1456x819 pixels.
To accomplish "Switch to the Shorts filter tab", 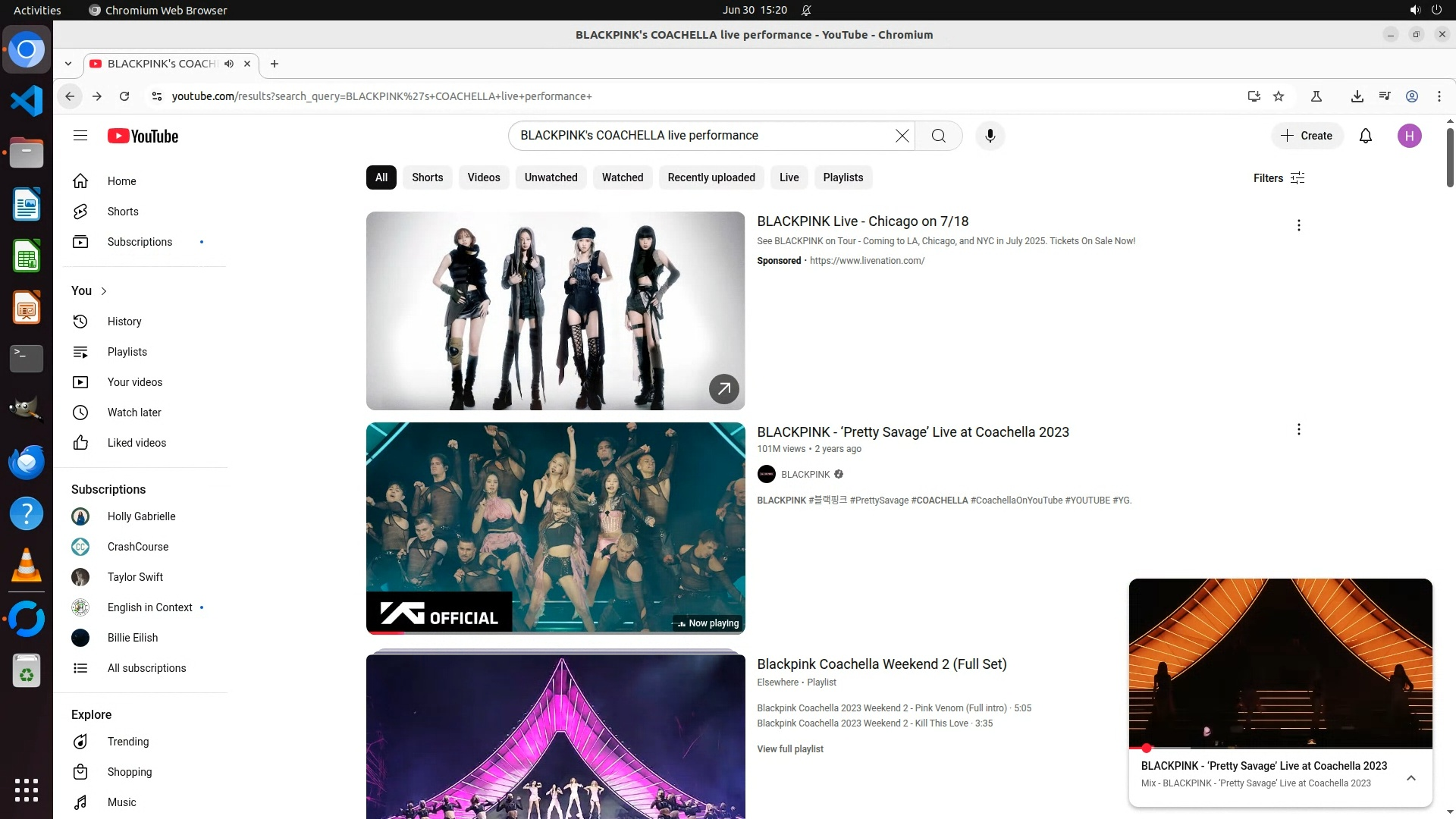I will (x=427, y=177).
